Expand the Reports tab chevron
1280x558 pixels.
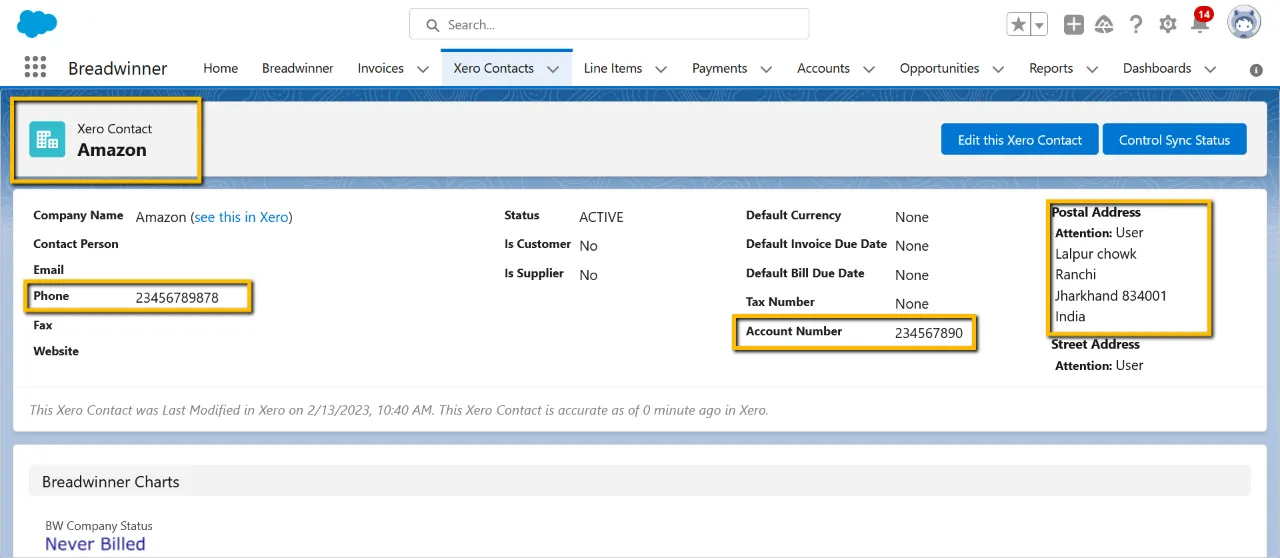point(1092,69)
